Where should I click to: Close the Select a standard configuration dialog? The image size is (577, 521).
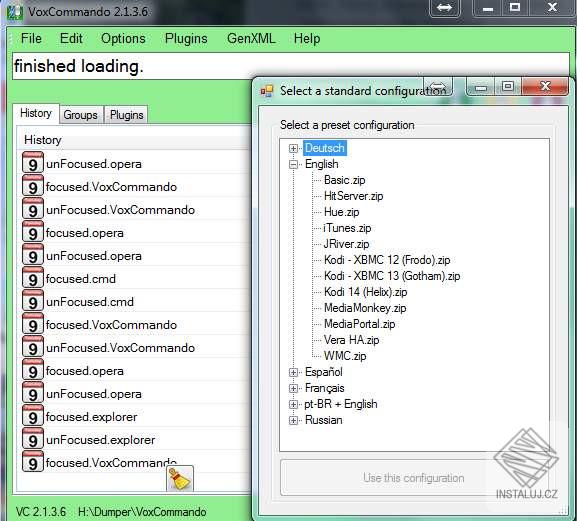click(545, 87)
